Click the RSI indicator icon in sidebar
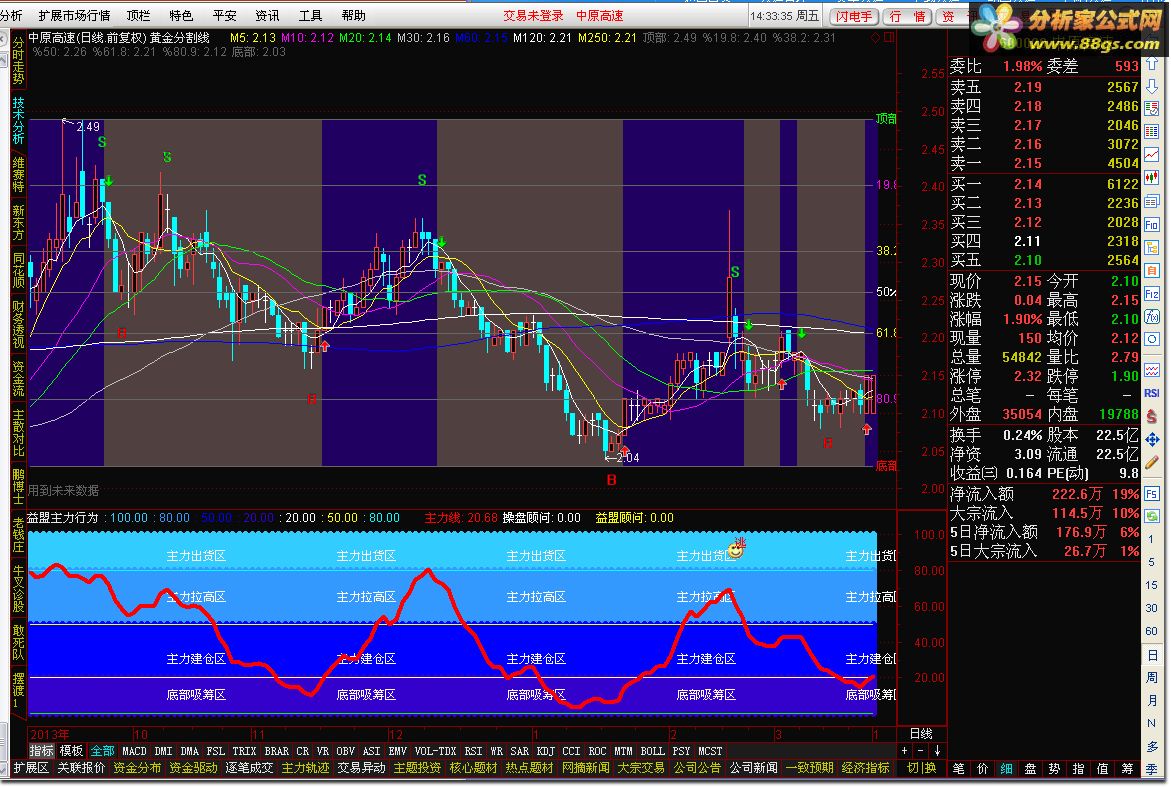Viewport: 1171px width, 787px height. (1153, 394)
